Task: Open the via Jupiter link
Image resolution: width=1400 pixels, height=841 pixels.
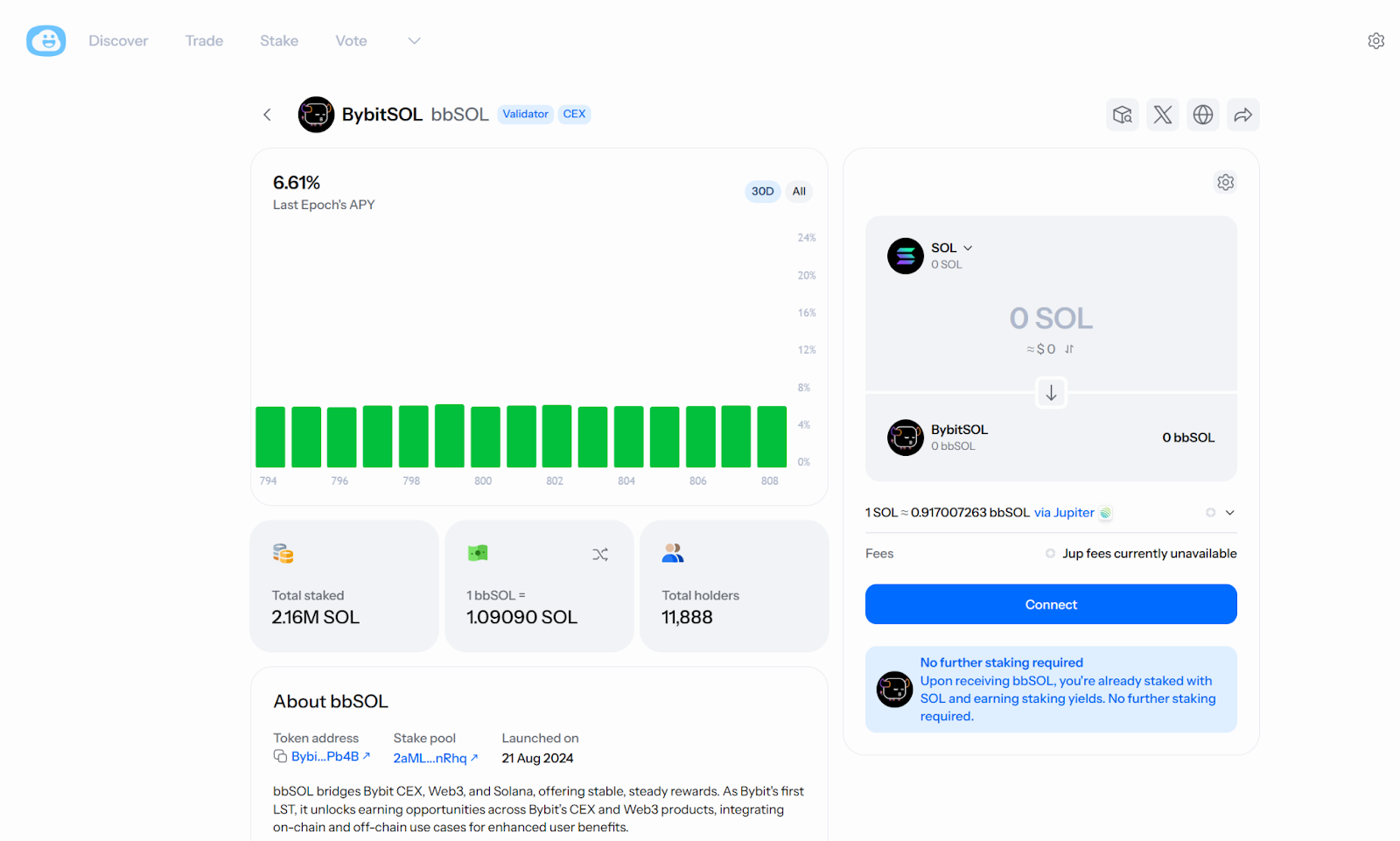Action: 1064,513
